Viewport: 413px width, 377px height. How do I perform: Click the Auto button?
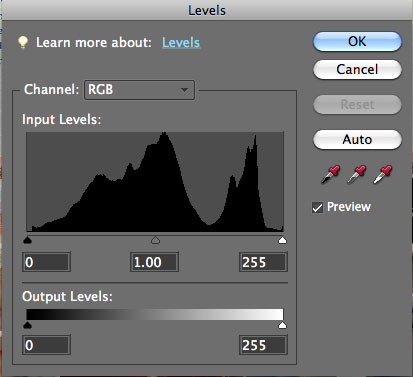[x=357, y=139]
